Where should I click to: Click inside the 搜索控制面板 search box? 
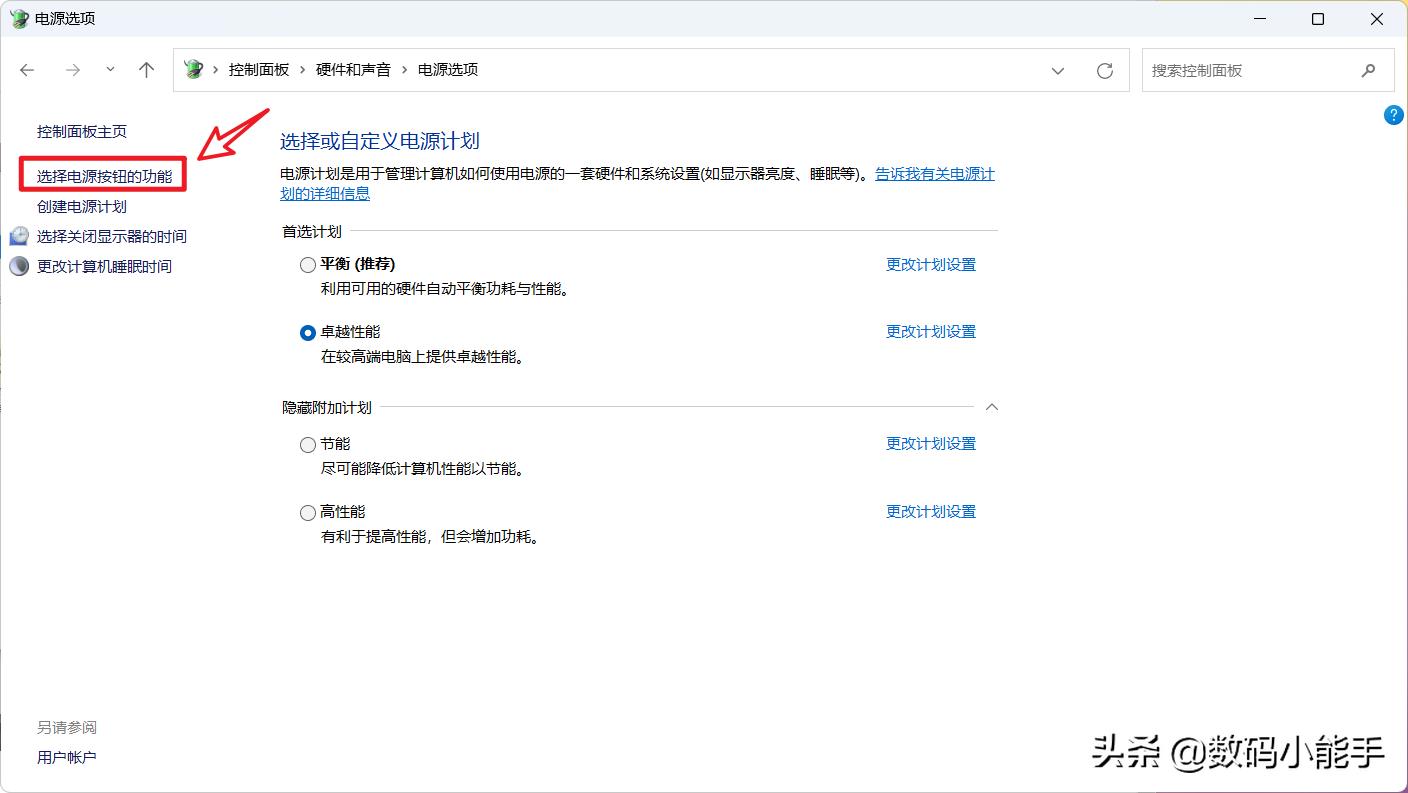pyautogui.click(x=1250, y=70)
